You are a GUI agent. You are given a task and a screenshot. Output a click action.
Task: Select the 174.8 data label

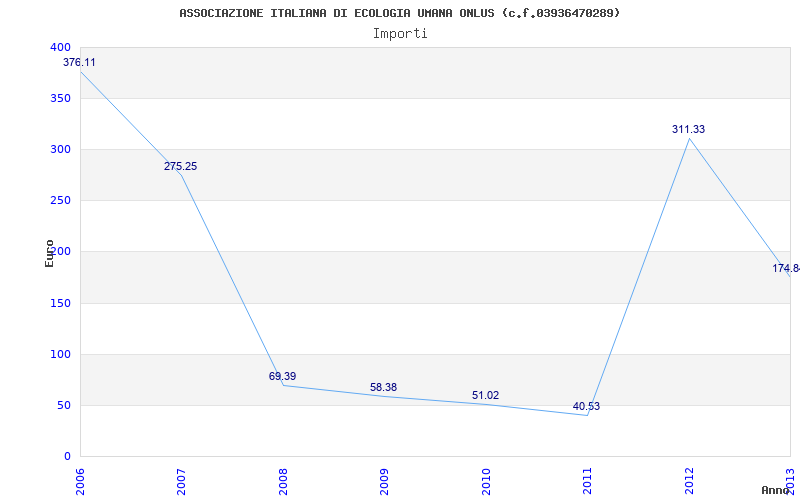786,268
